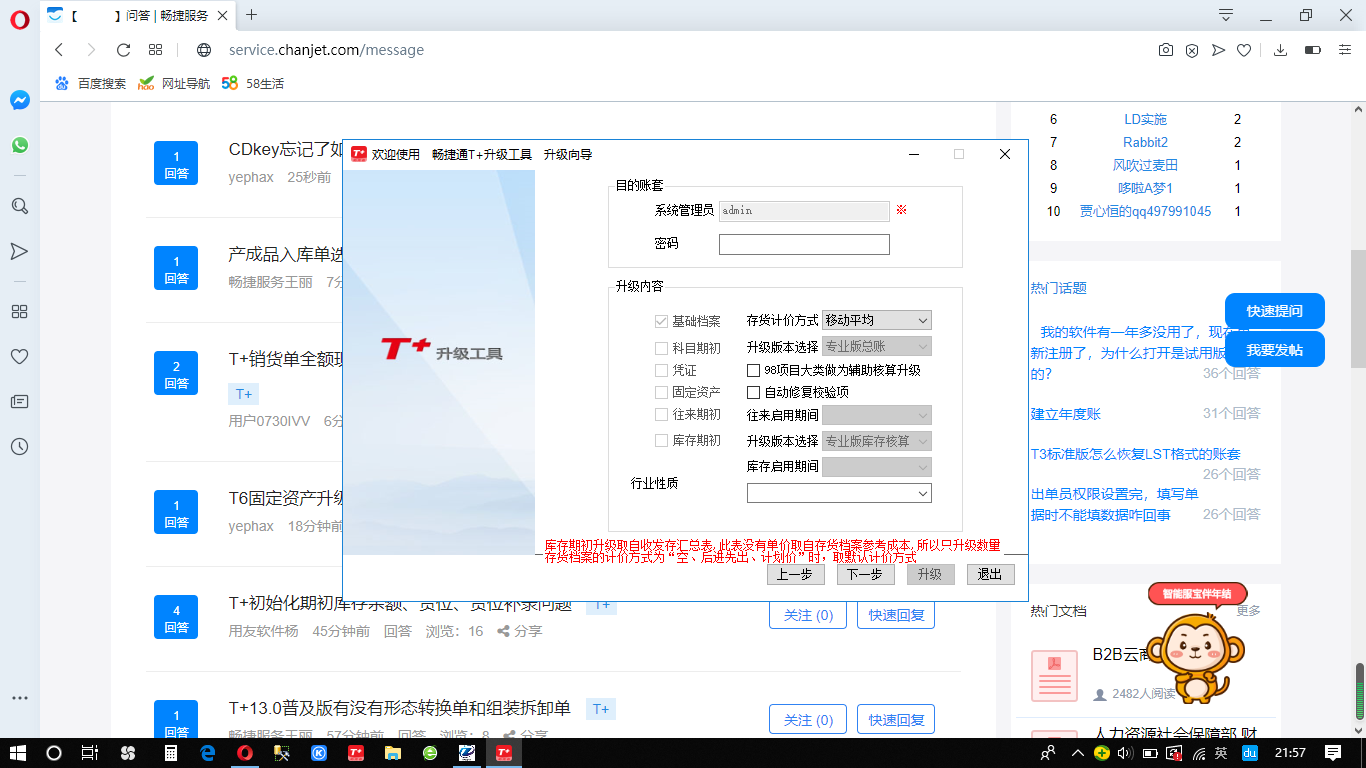Tick the 凭证 checkbox
The image size is (1366, 768).
pyautogui.click(x=661, y=370)
